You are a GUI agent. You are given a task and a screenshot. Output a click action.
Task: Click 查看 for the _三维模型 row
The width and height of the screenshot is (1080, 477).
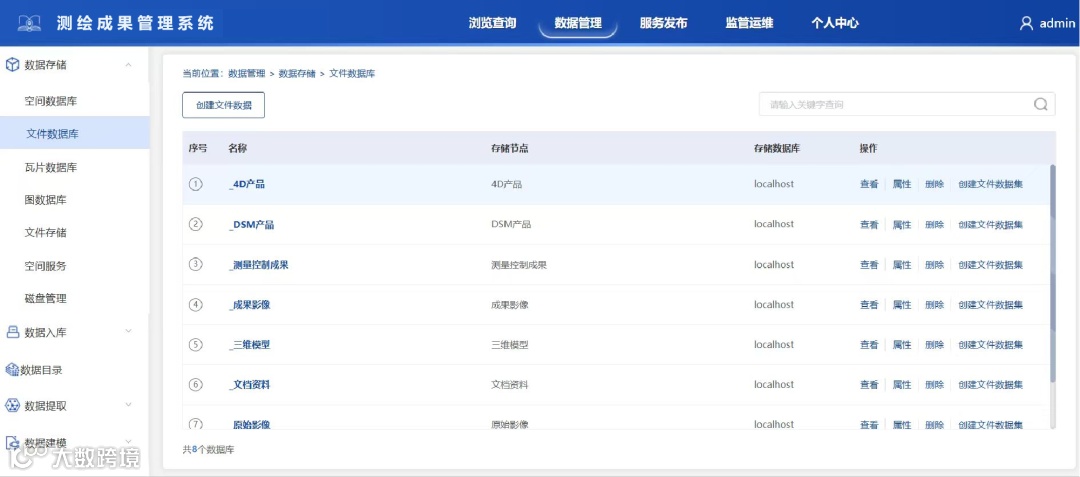click(869, 345)
